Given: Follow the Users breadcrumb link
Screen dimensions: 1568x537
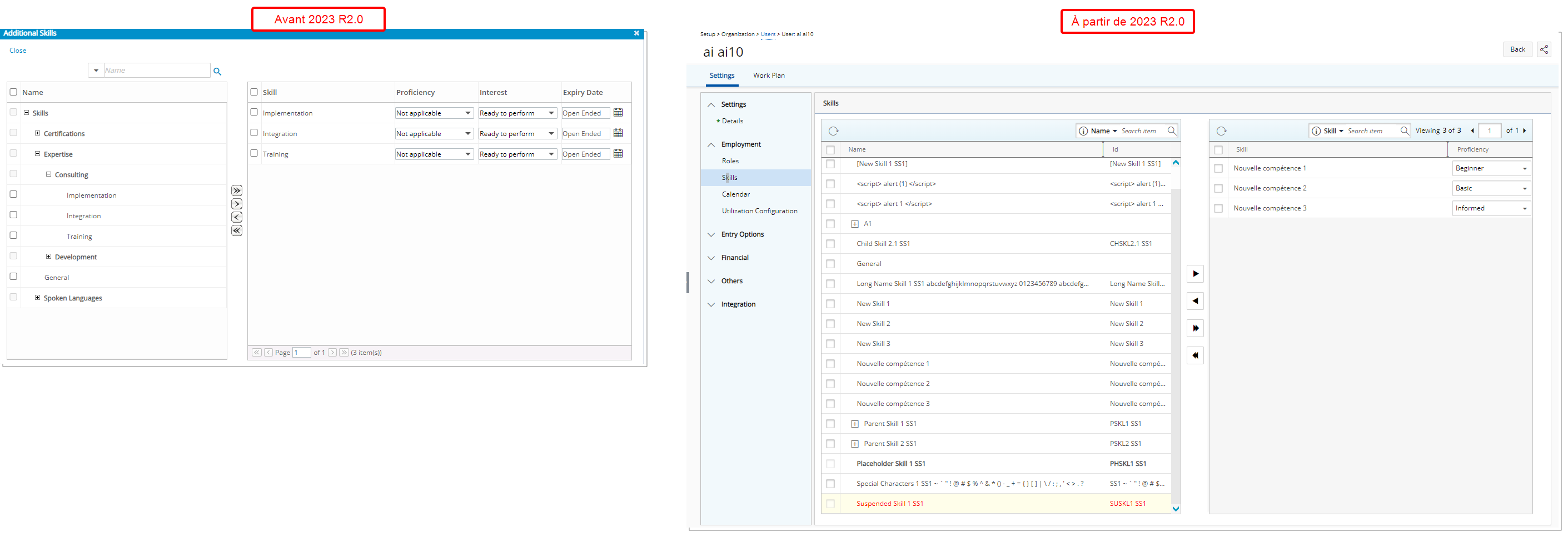Looking at the screenshot, I should click(x=768, y=34).
